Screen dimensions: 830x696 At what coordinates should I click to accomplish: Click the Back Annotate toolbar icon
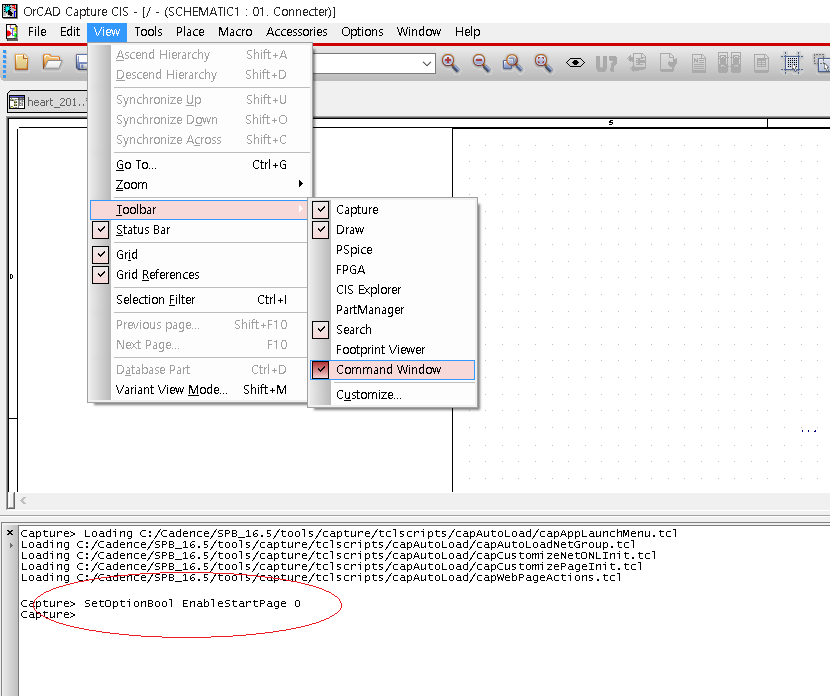tap(637, 63)
